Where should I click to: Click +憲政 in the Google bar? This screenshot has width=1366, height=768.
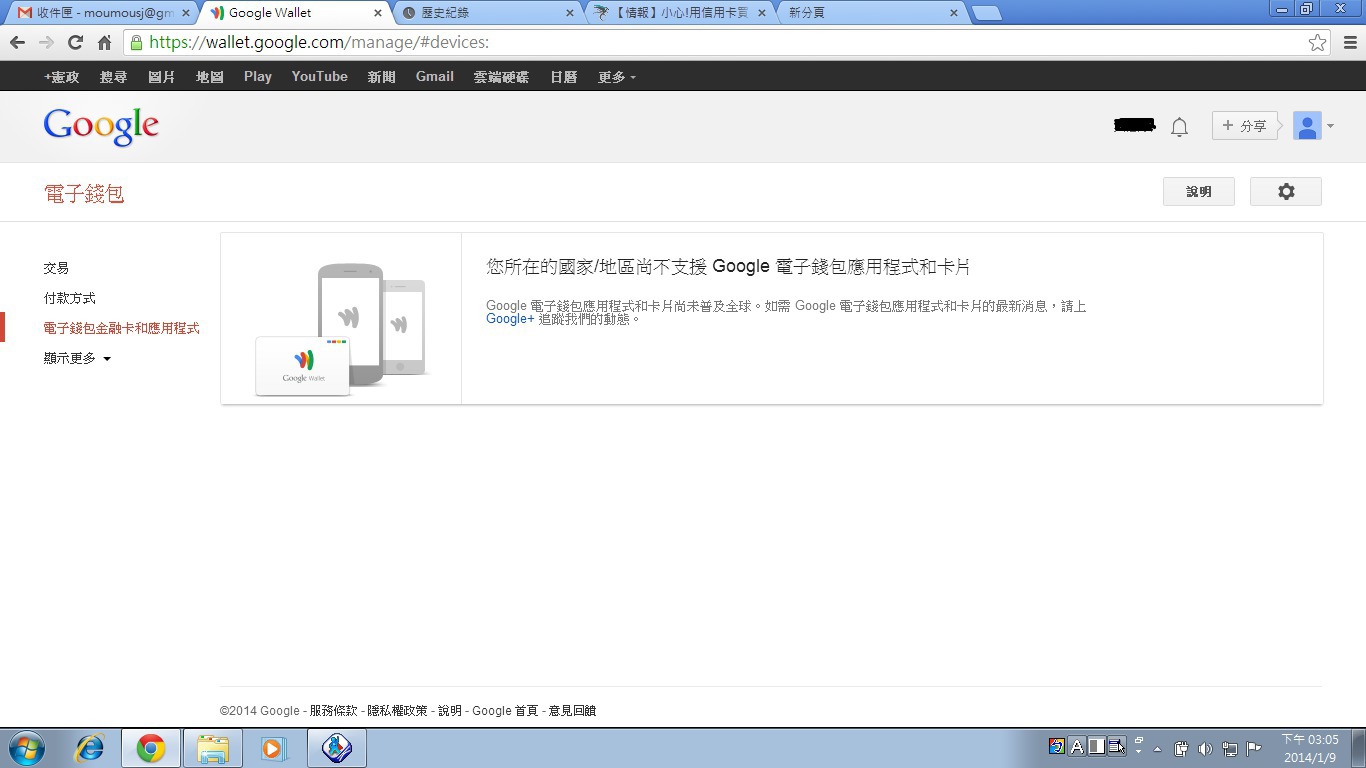[x=61, y=77]
